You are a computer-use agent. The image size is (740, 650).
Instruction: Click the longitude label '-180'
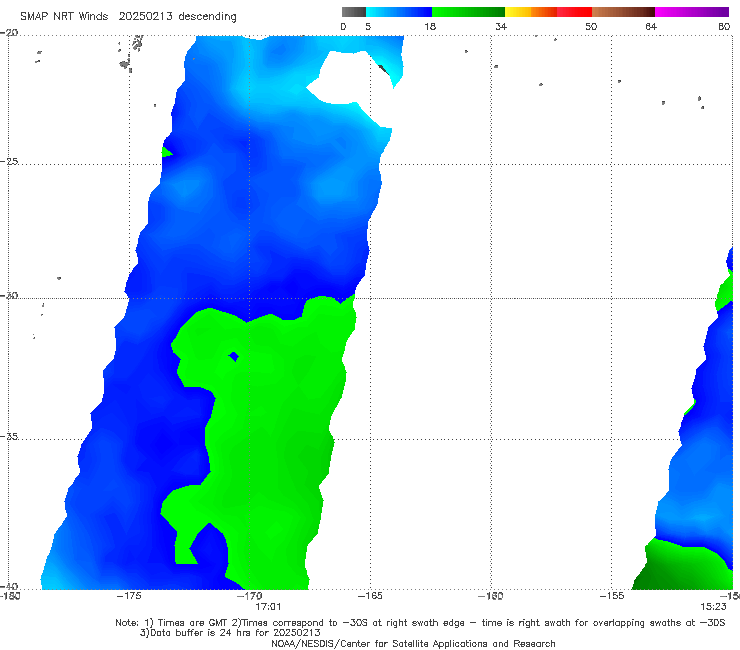(10, 596)
